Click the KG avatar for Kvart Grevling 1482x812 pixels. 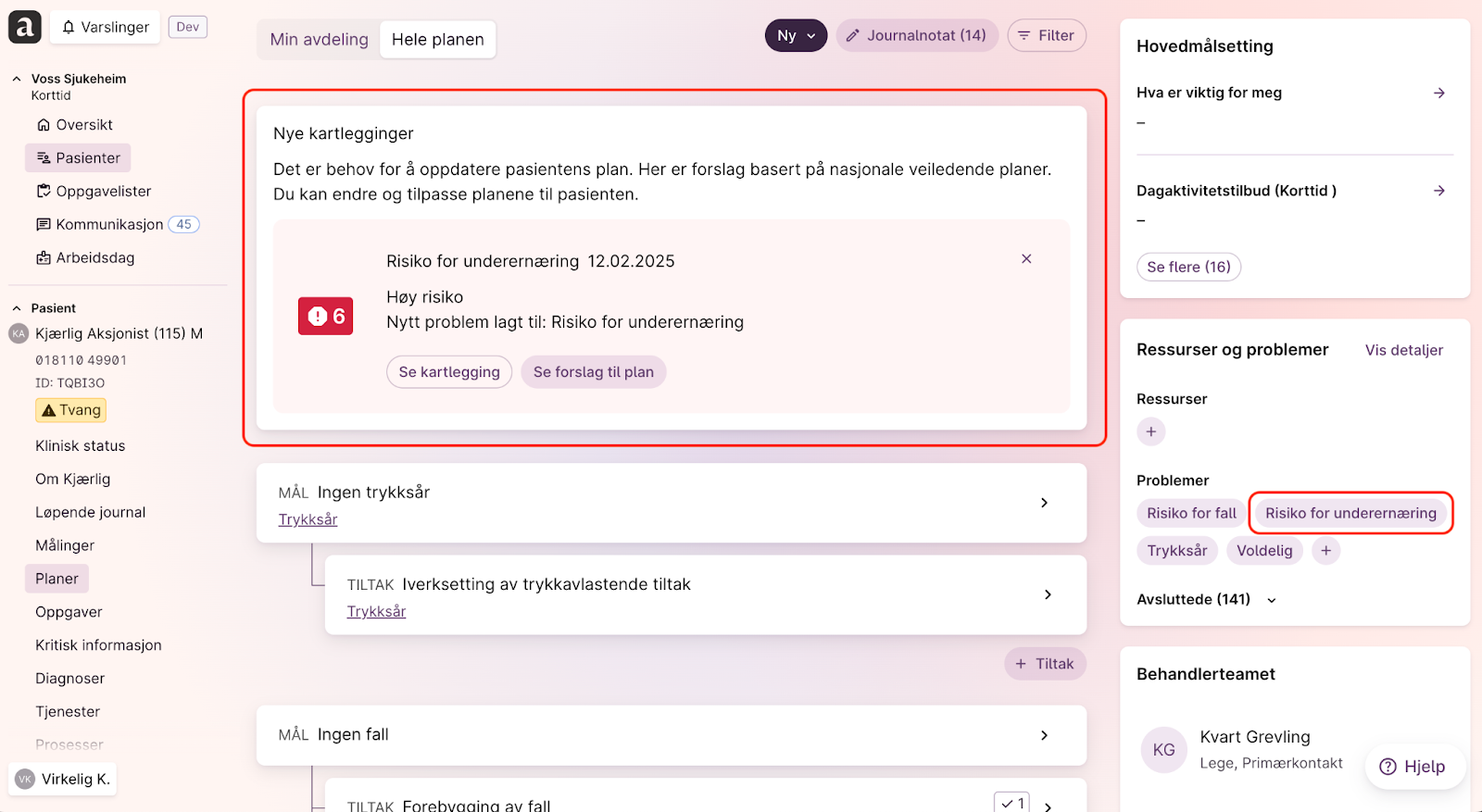click(1163, 750)
